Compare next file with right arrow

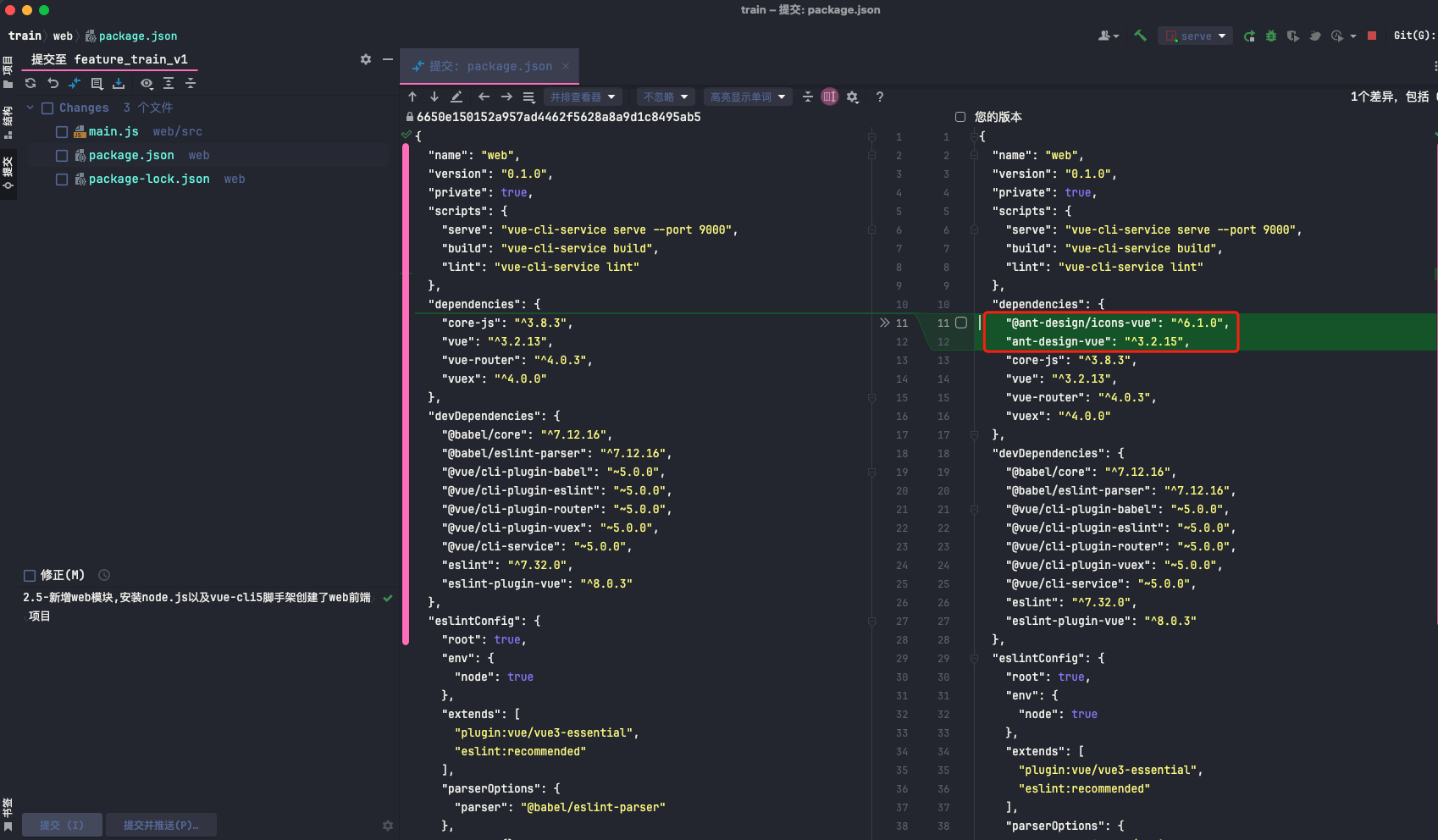(x=506, y=97)
